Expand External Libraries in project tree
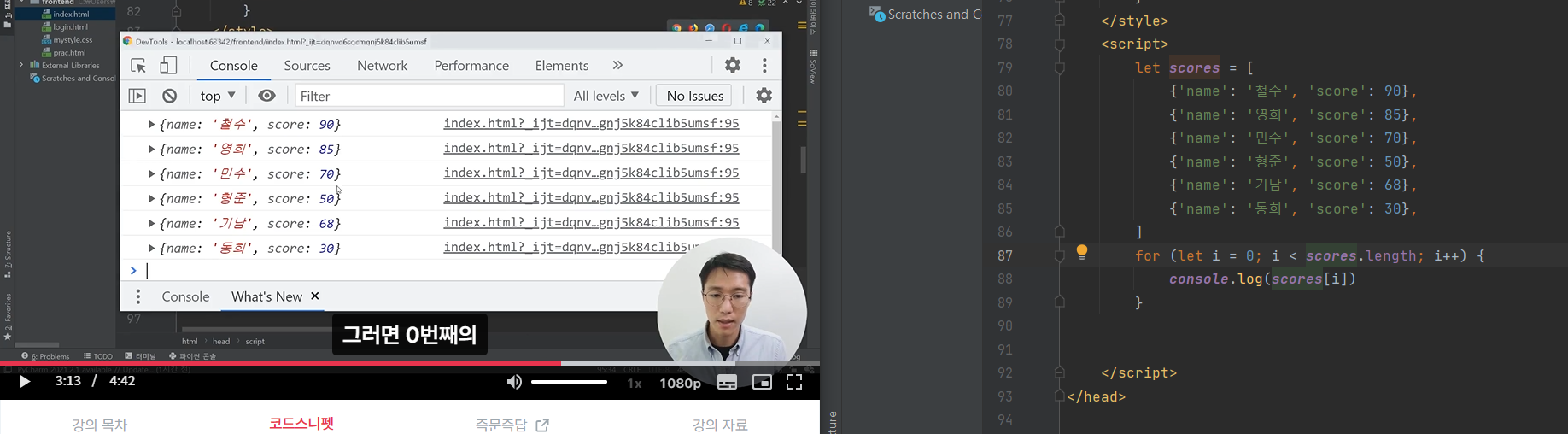The width and height of the screenshot is (1568, 434). (x=20, y=65)
